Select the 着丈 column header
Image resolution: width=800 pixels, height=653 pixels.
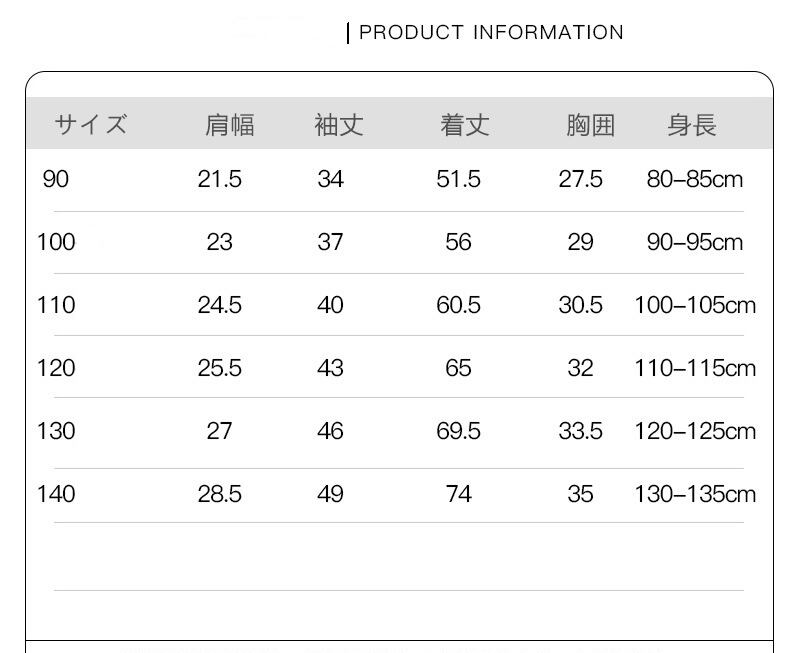(465, 125)
